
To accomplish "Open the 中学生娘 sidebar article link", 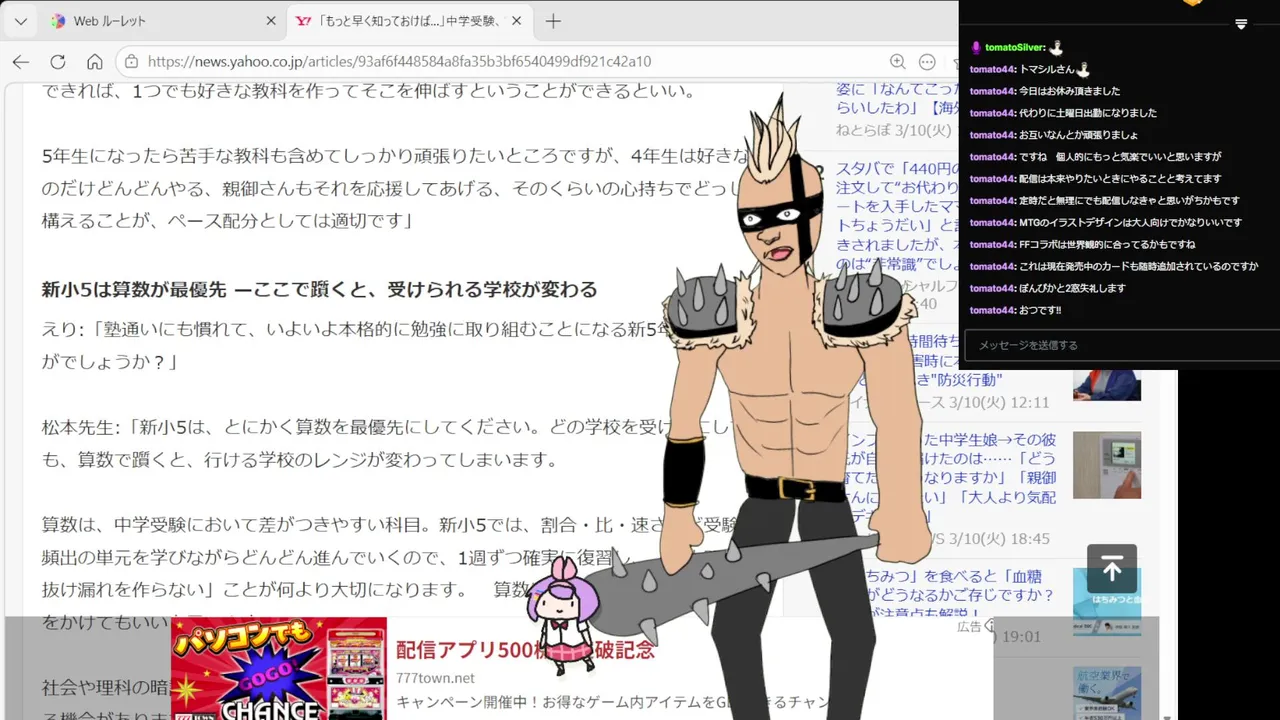I will tap(950, 478).
